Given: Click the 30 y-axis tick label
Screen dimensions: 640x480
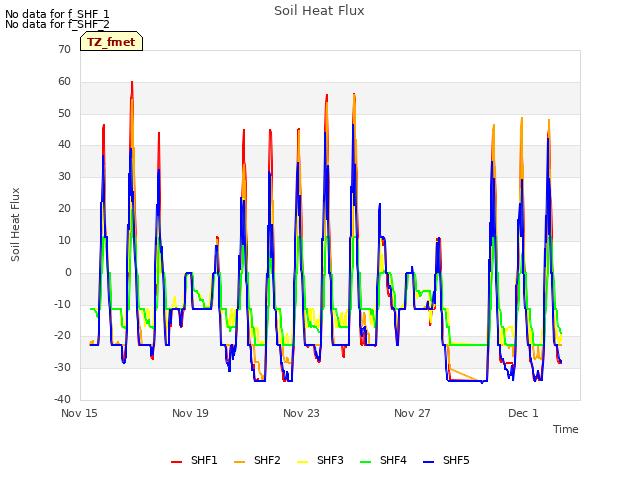Looking at the screenshot, I should coord(64,176).
